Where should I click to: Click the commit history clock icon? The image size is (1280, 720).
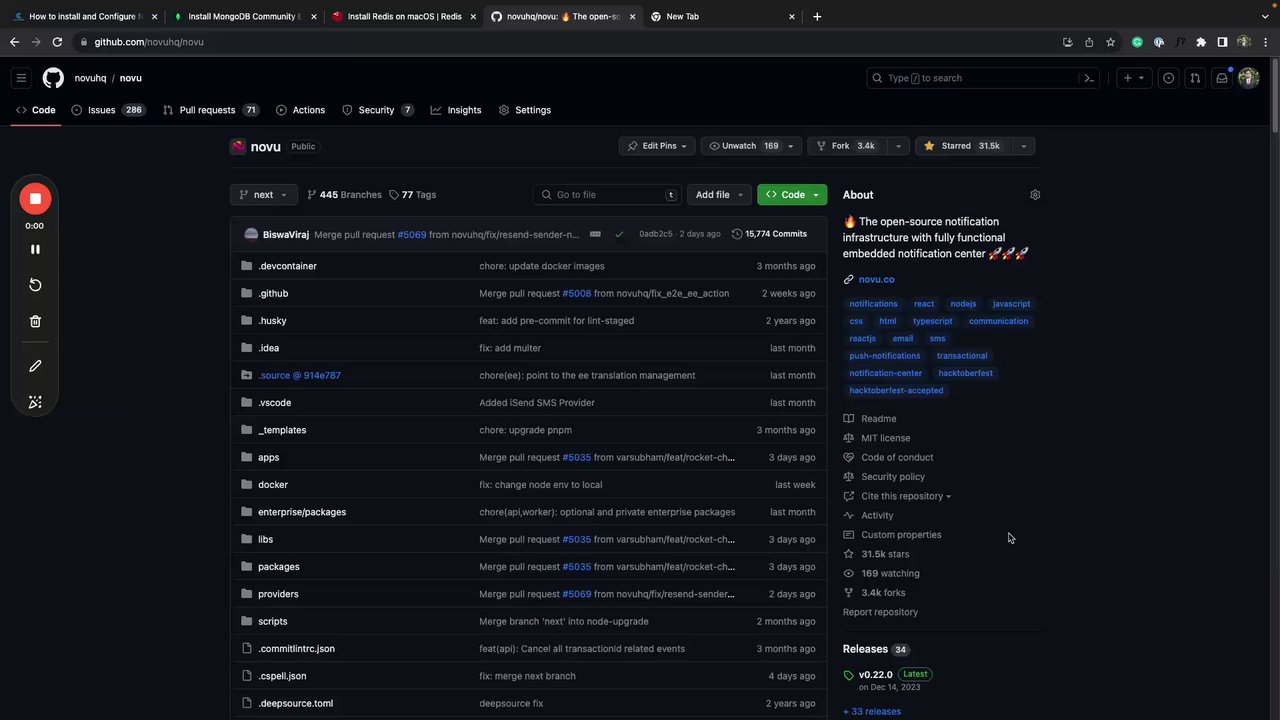737,234
